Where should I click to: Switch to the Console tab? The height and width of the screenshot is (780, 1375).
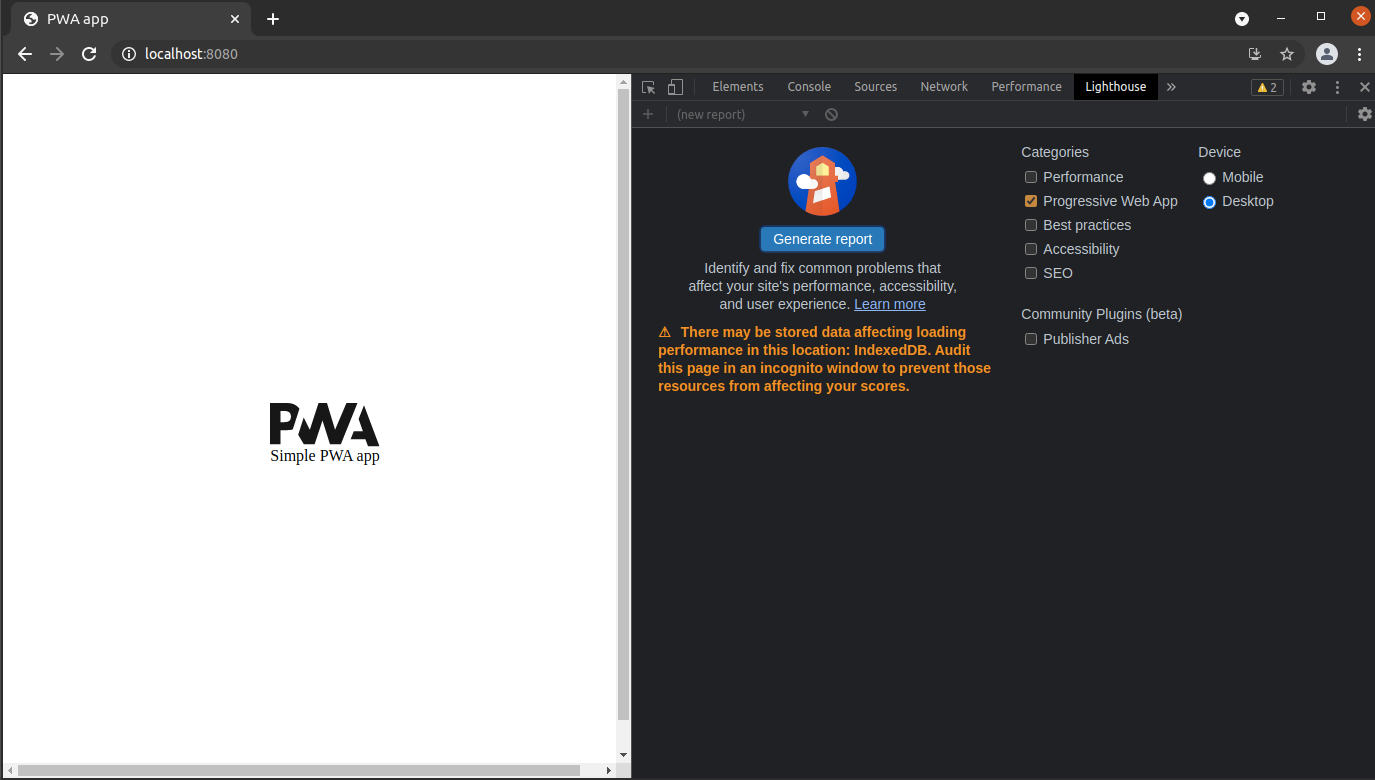coord(809,87)
